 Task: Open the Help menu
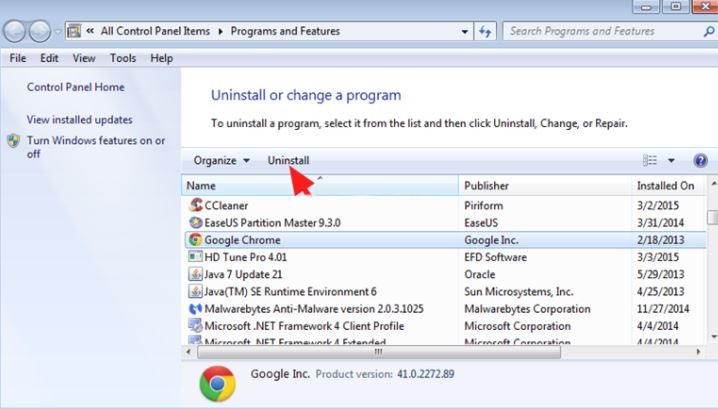pyautogui.click(x=162, y=58)
